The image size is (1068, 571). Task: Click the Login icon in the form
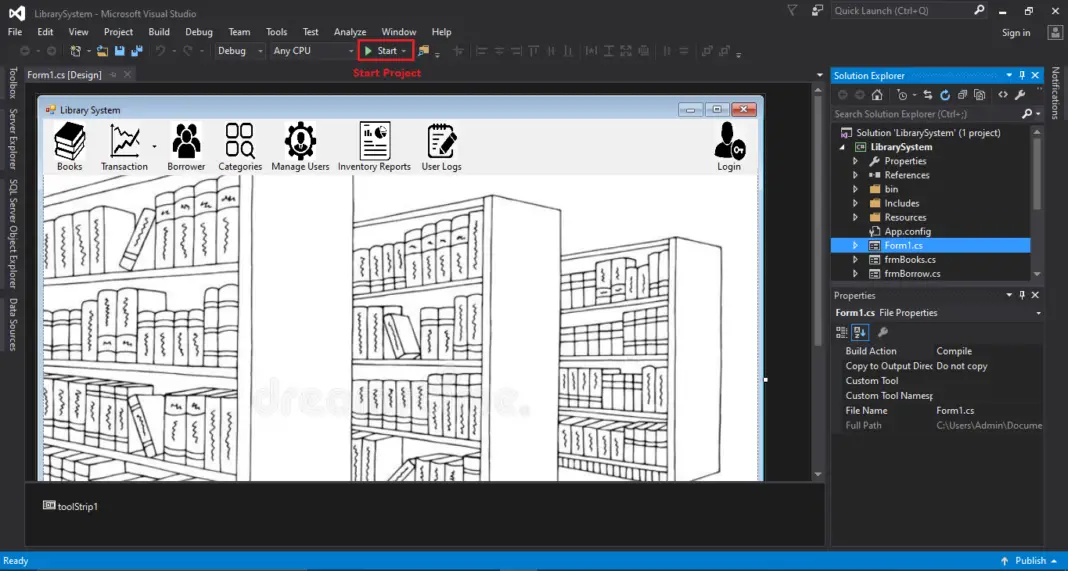click(729, 141)
